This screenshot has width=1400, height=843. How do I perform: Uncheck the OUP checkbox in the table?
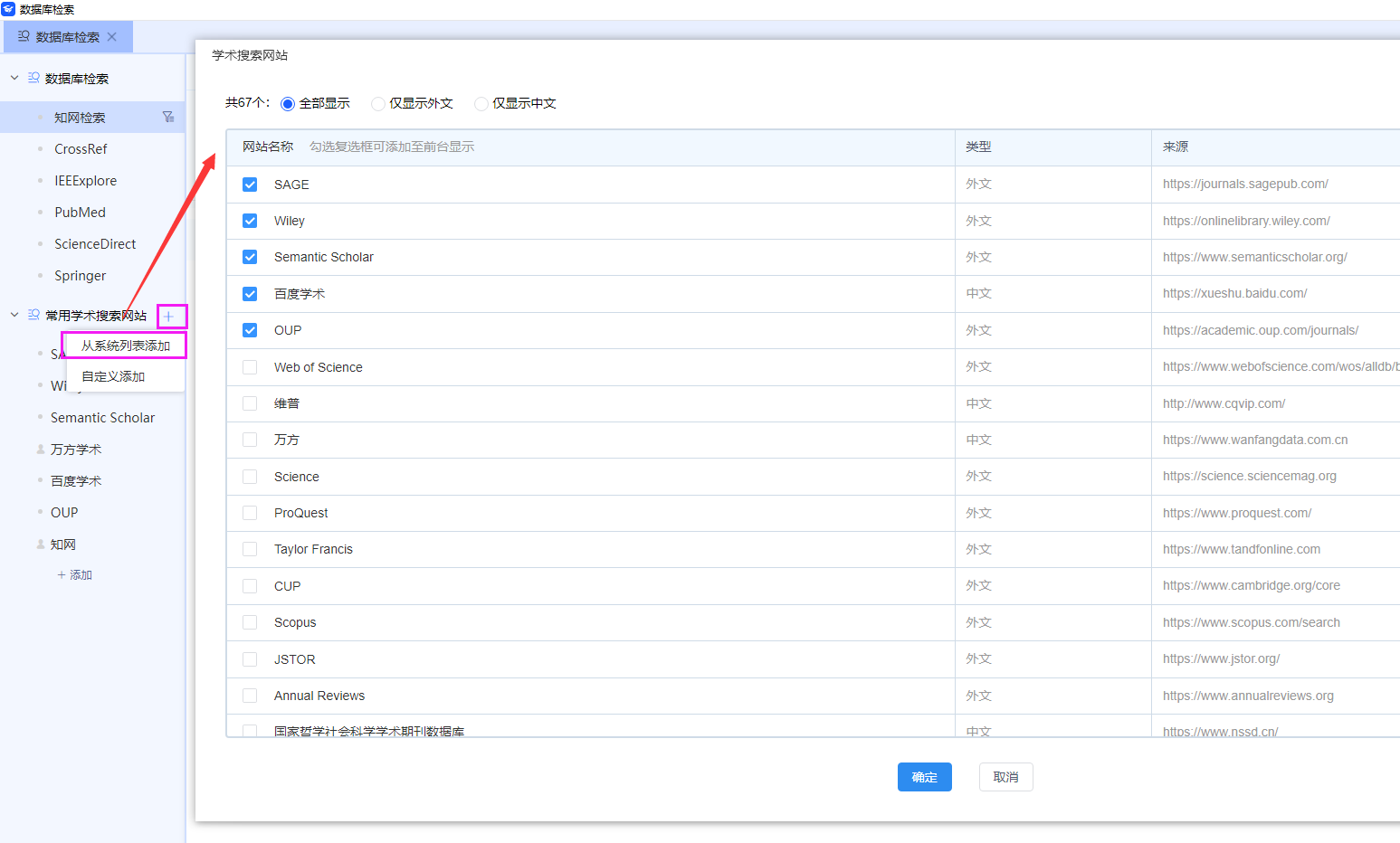[x=250, y=330]
